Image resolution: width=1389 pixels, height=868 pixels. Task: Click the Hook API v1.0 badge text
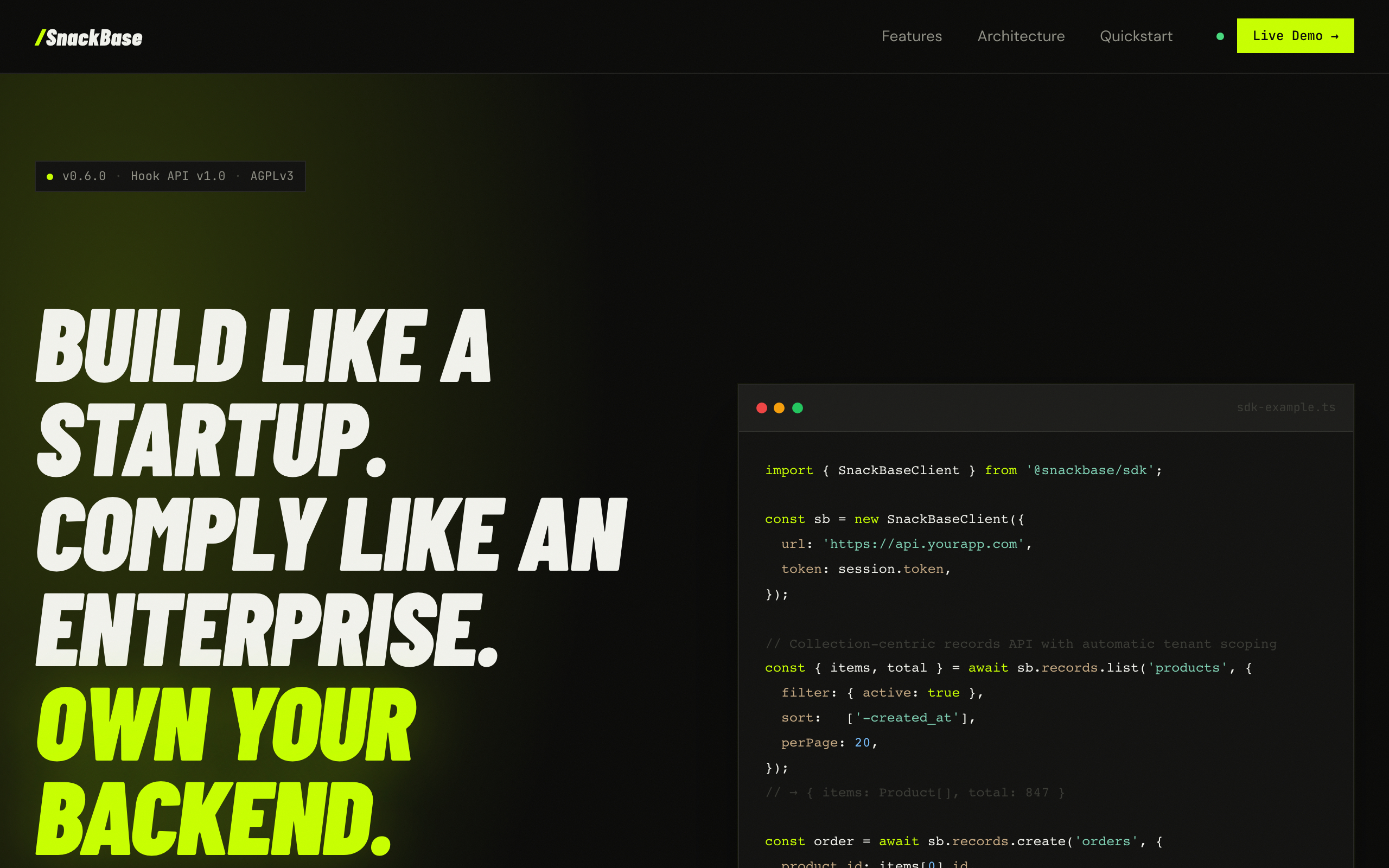(x=178, y=176)
